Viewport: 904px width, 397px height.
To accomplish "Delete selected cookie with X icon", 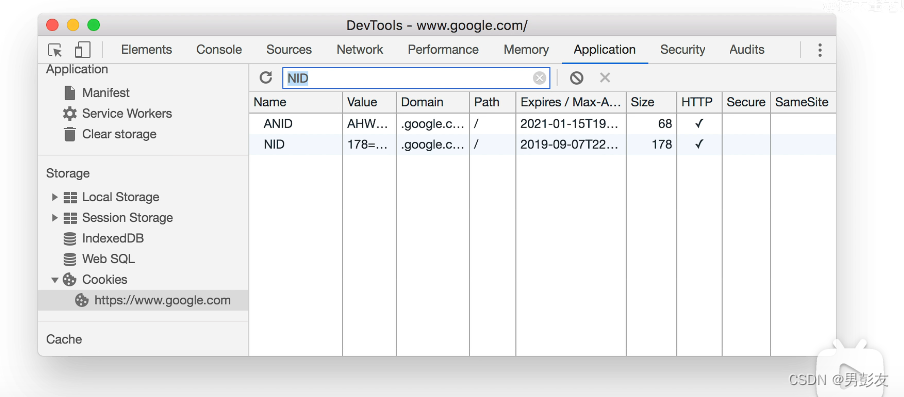I will (x=605, y=78).
